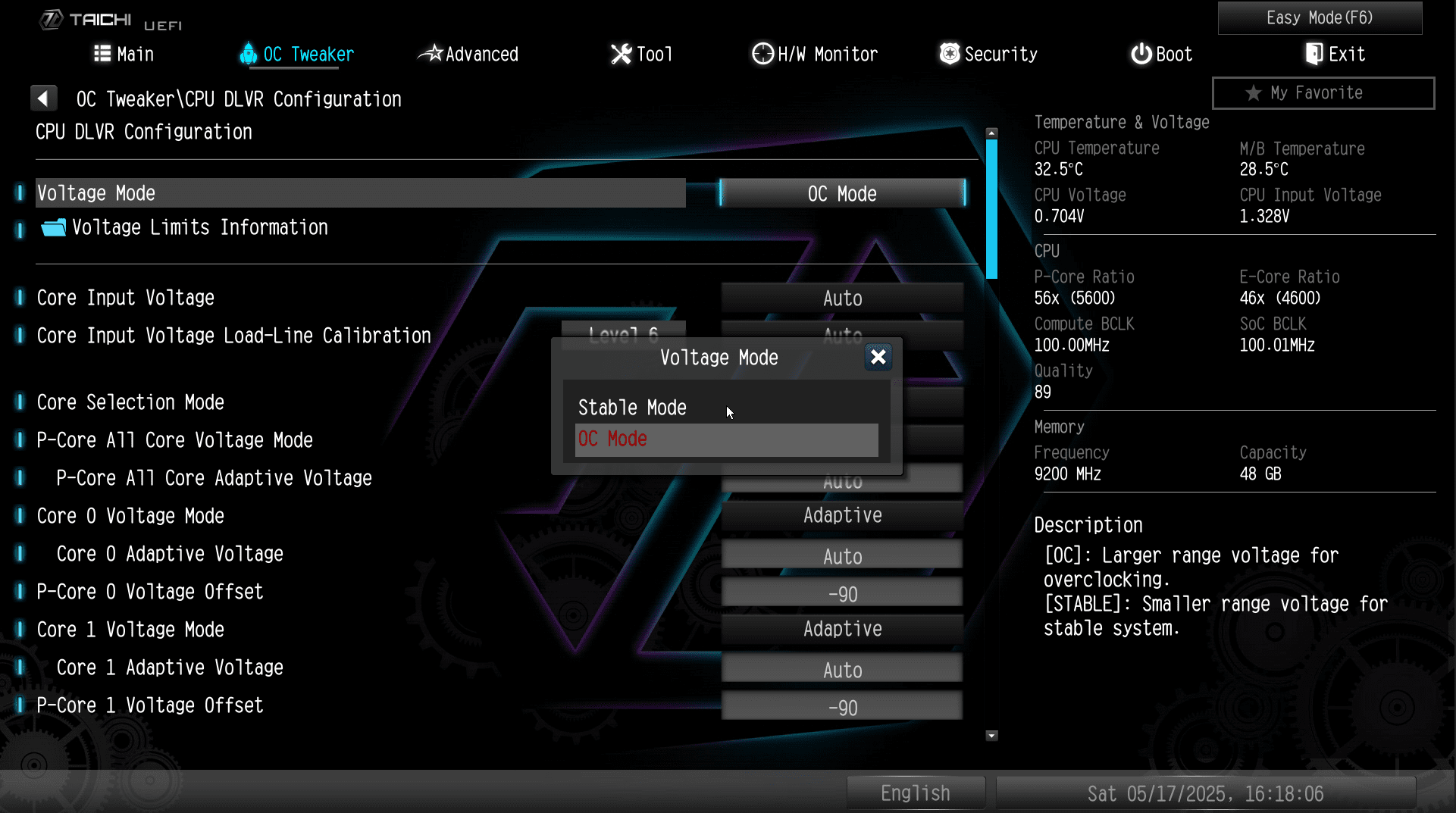Screen dimensions: 1456x813
Task: Click the Exit door icon
Action: click(1314, 54)
